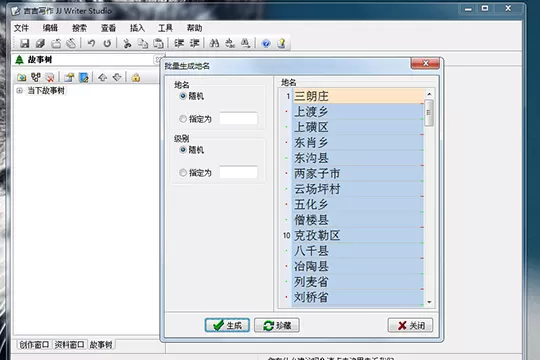This screenshot has width=540, height=360.
Task: Select the 两家子市 row
Action: click(358, 174)
